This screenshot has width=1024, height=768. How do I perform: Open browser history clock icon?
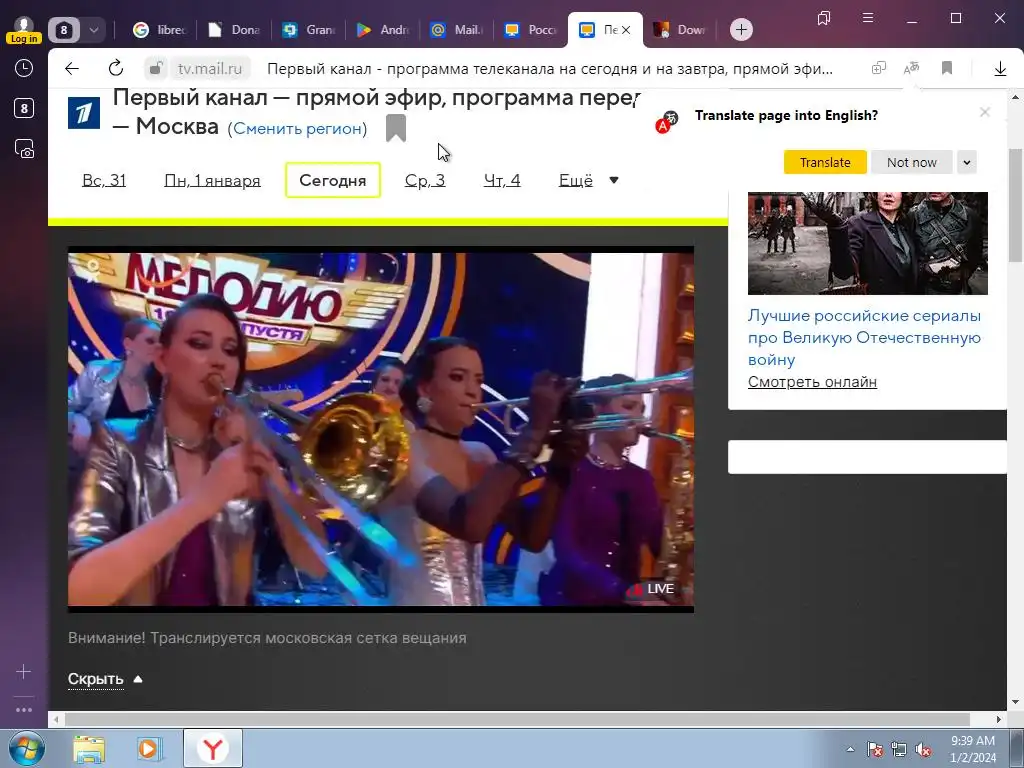click(24, 69)
